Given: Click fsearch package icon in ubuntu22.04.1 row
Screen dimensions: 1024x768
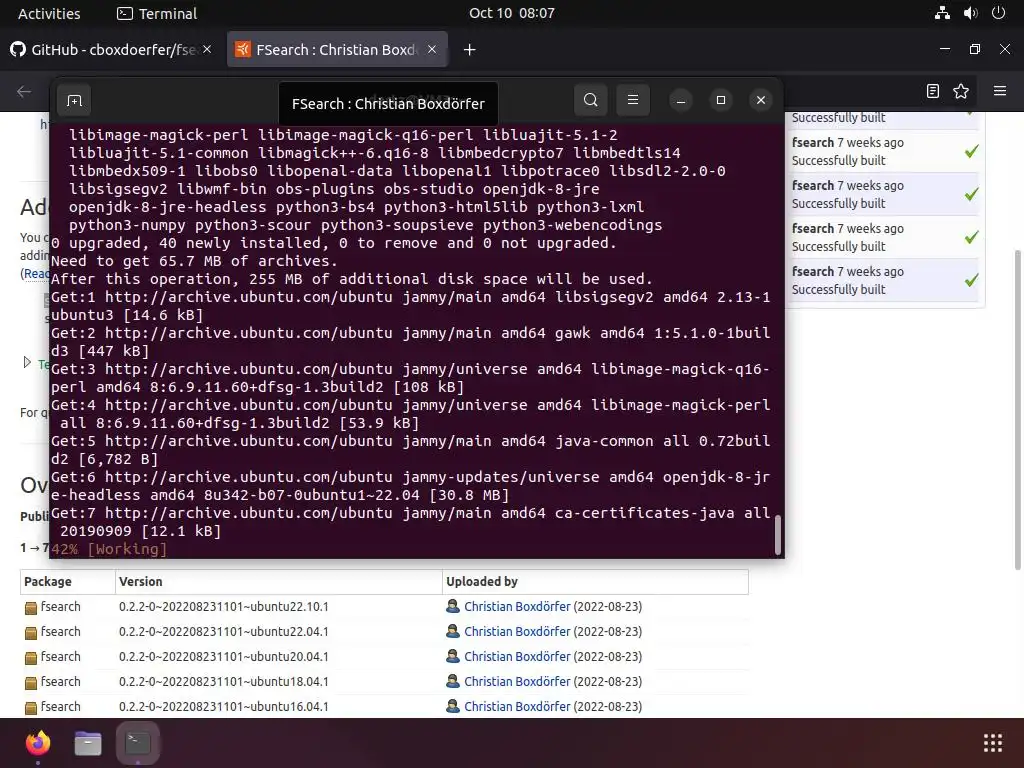Looking at the screenshot, I should 31,633.
